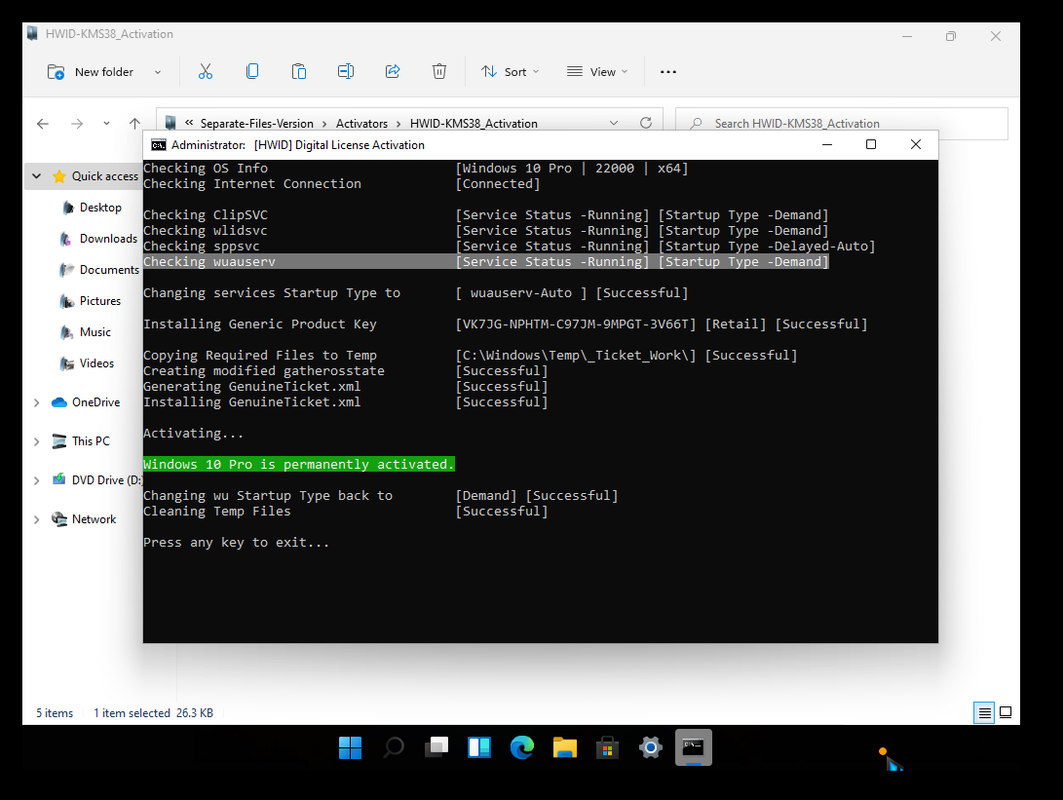The width and height of the screenshot is (1063, 800).
Task: Go back with the left arrow
Action: click(43, 123)
